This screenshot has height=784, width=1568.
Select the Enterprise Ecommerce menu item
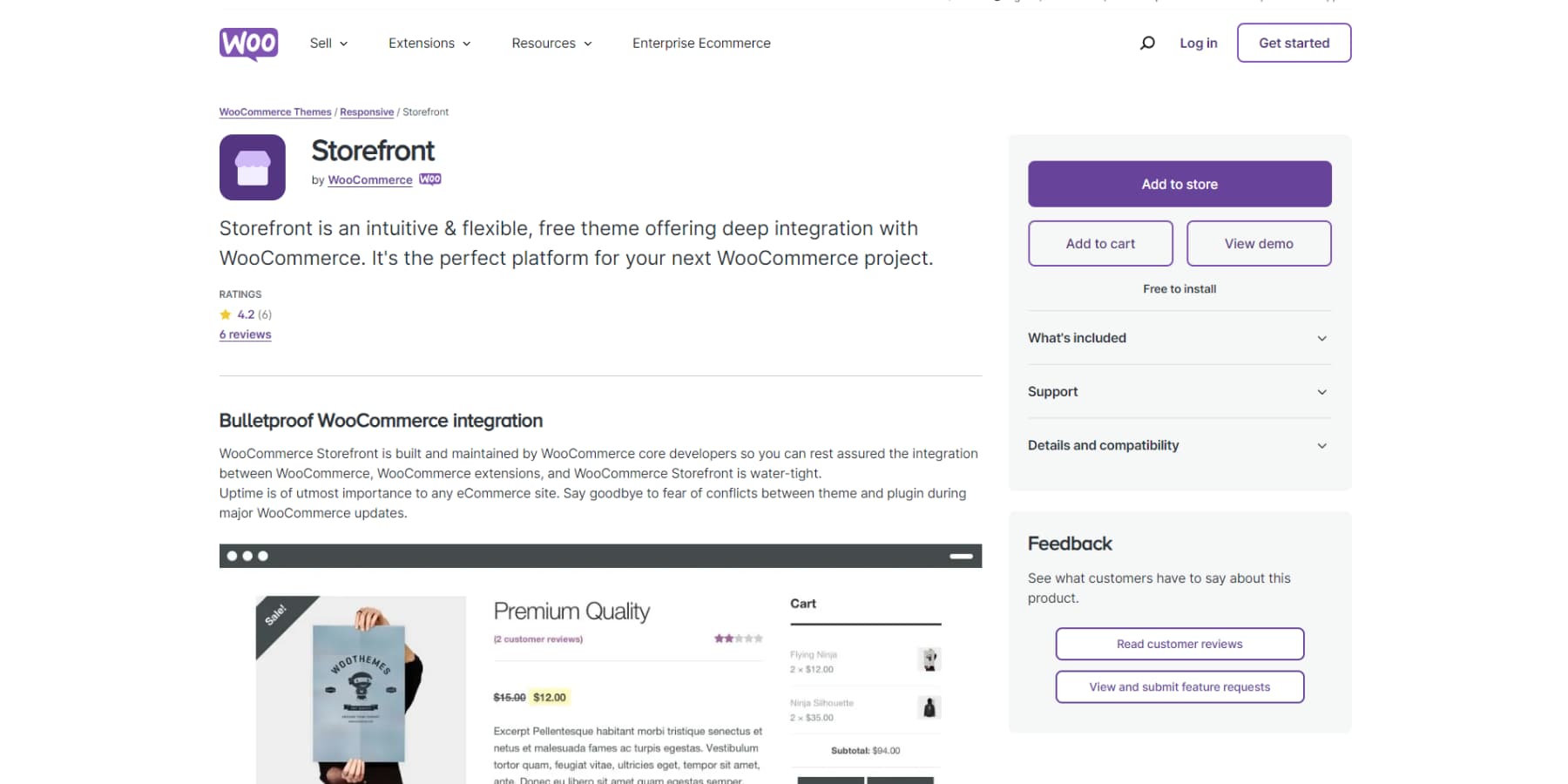(x=700, y=43)
